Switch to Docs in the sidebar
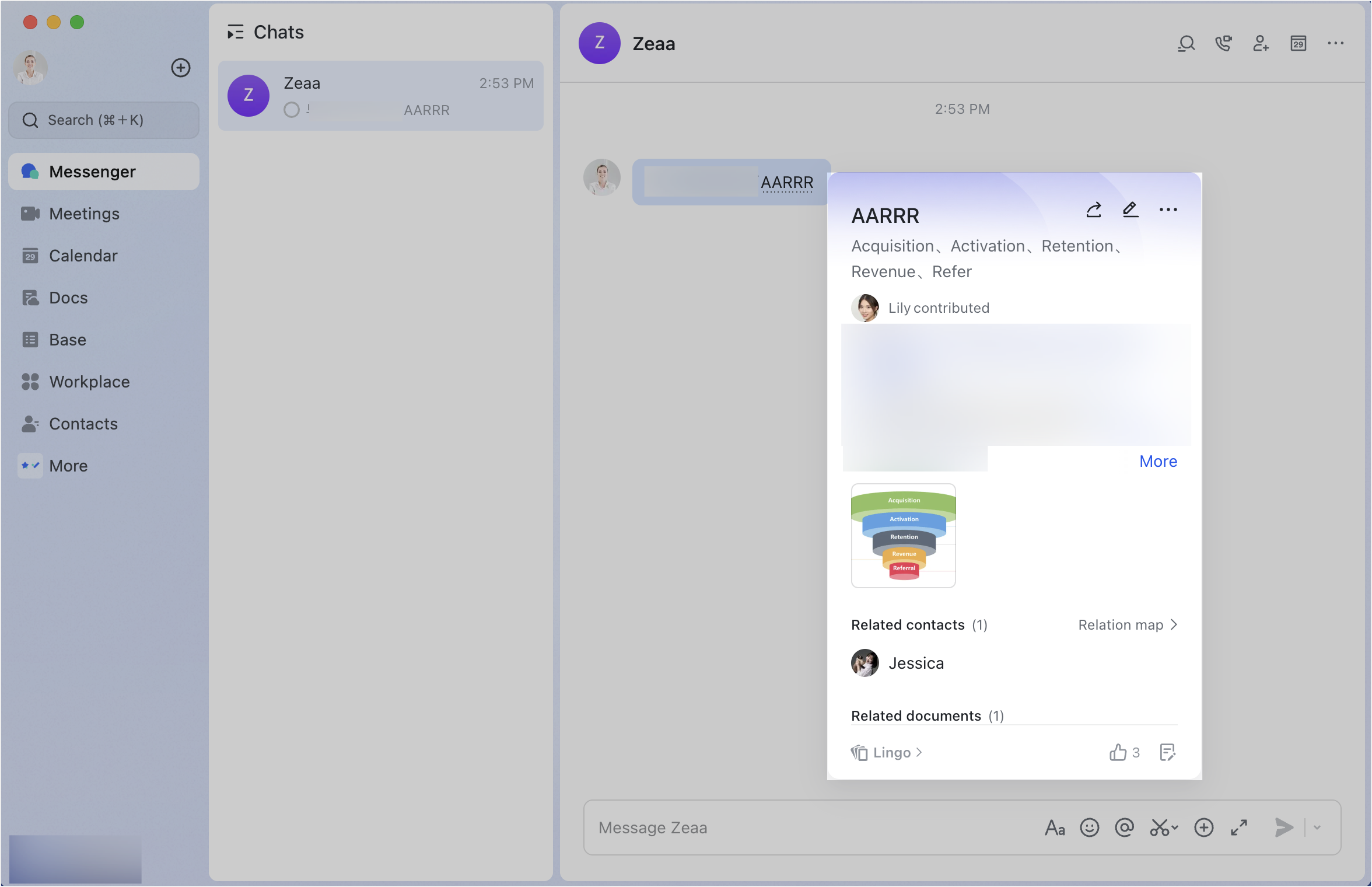The height and width of the screenshot is (887, 1372). click(68, 298)
